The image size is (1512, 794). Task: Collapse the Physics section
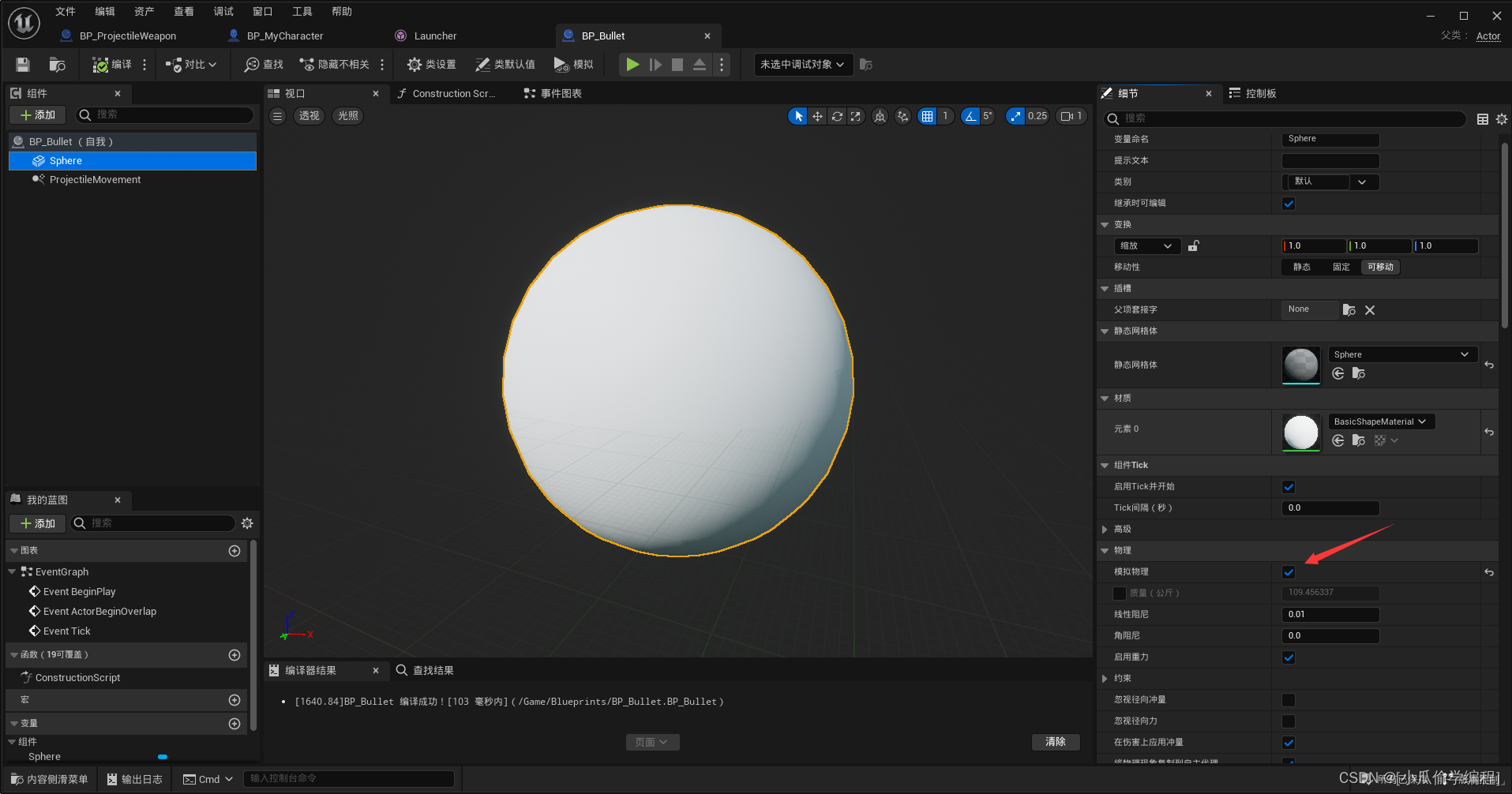click(1105, 551)
